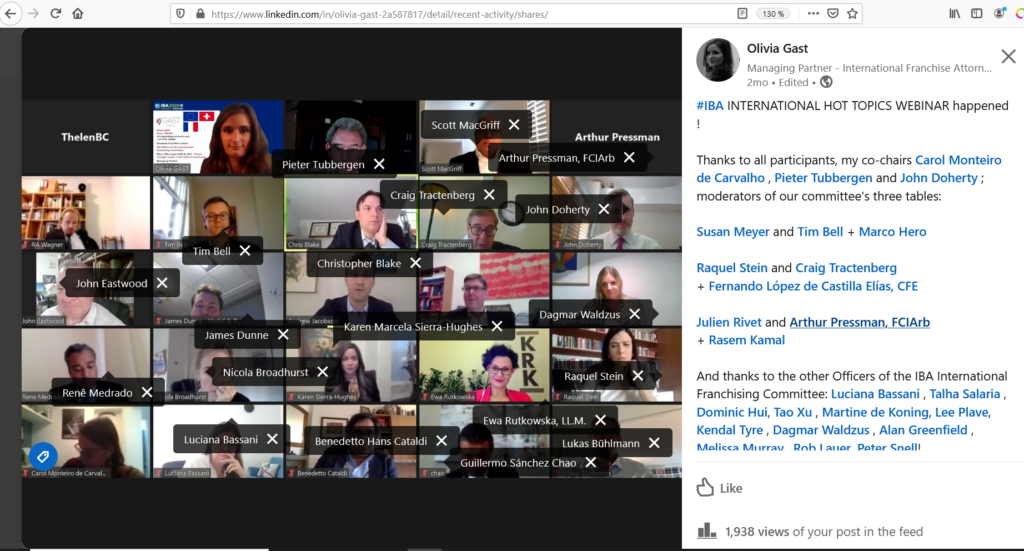The height and width of the screenshot is (551, 1024).
Task: Open Martine de Koning's profile link
Action: pos(874,412)
